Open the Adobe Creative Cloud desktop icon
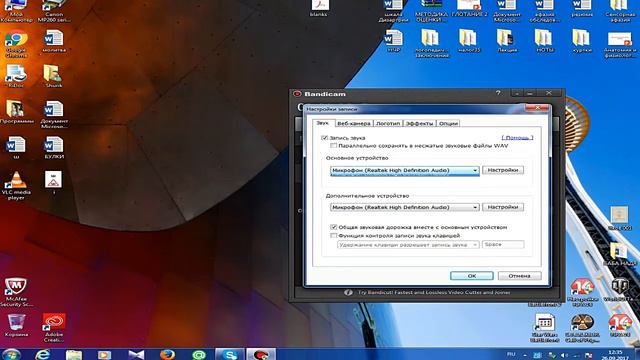 [x=54, y=327]
